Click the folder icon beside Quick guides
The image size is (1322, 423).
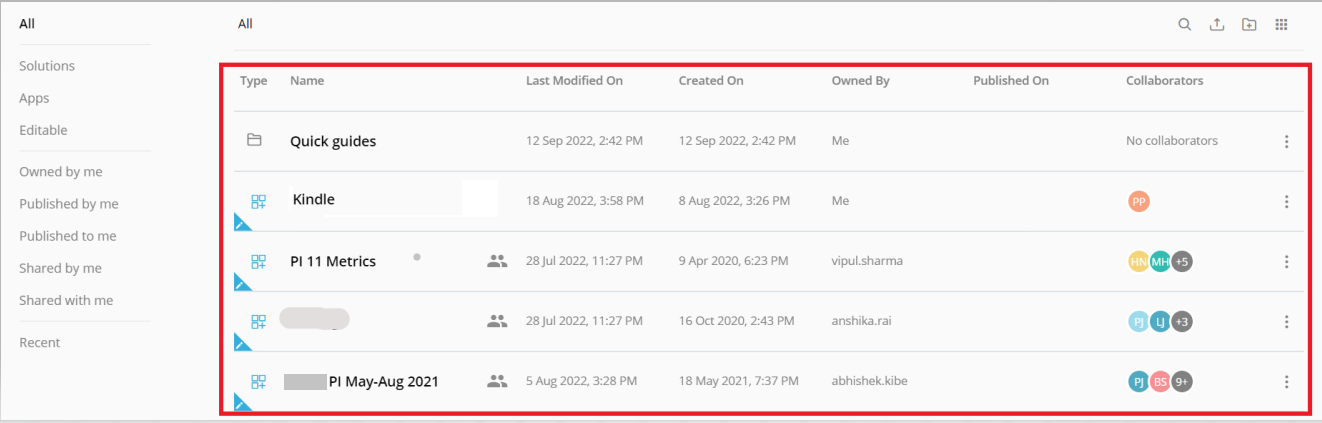pos(254,140)
